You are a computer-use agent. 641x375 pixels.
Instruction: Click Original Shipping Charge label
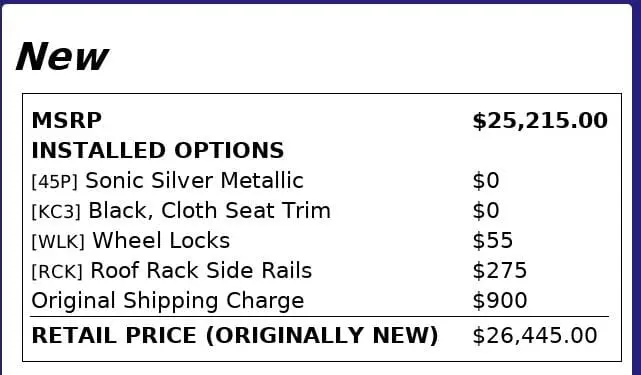(168, 301)
